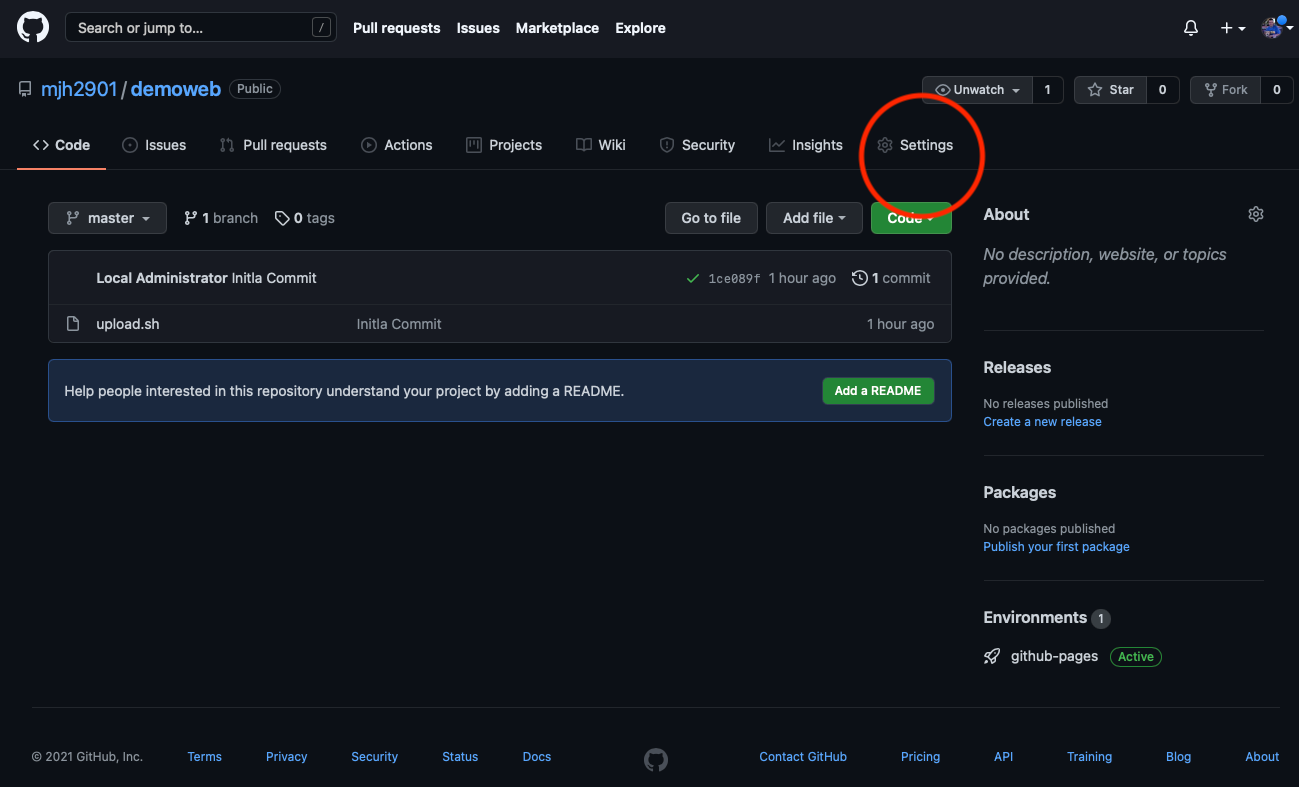Viewport: 1299px width, 787px height.
Task: Open the demoweb repository link
Action: click(x=175, y=89)
